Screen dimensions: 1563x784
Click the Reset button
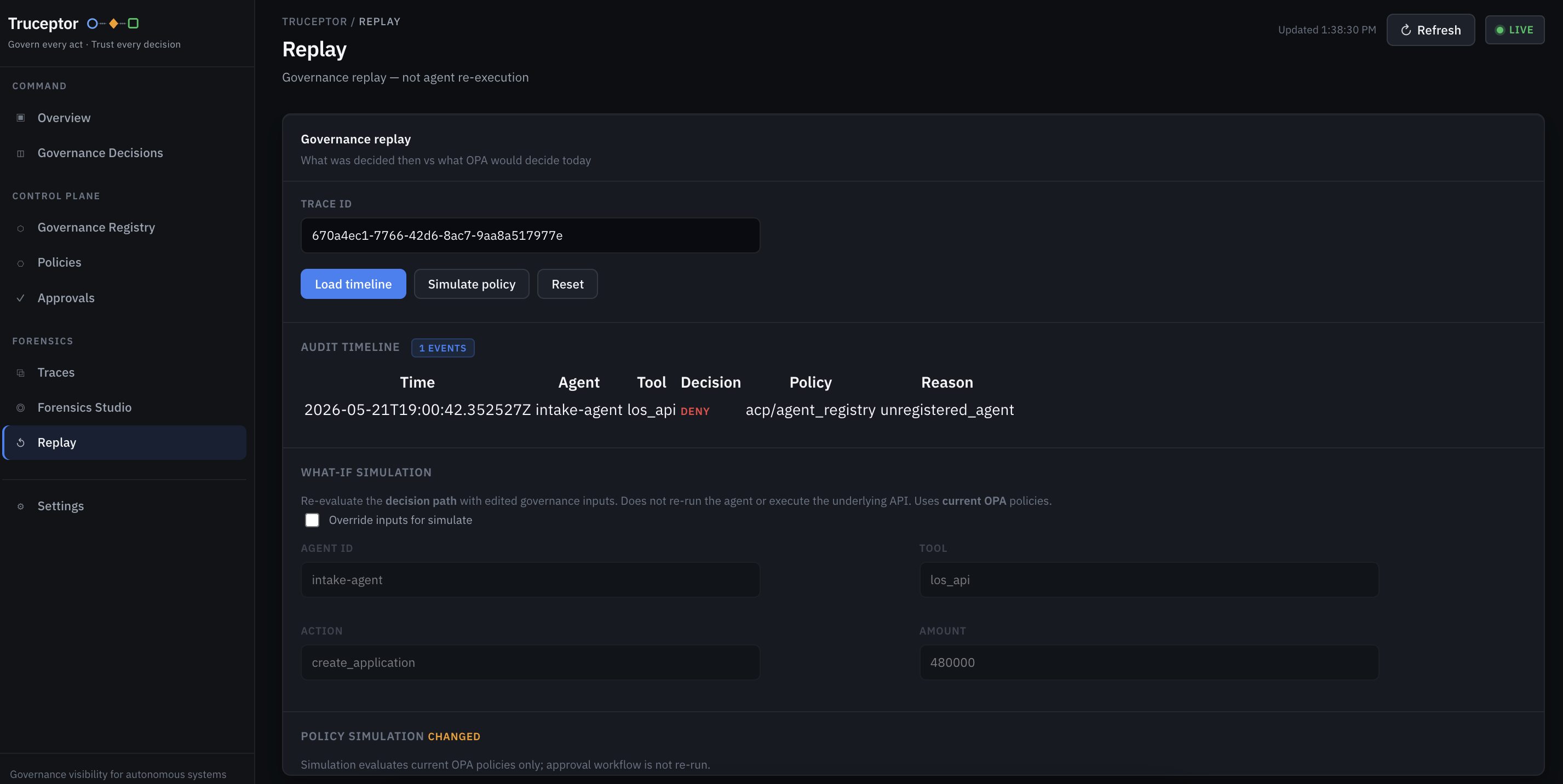567,284
